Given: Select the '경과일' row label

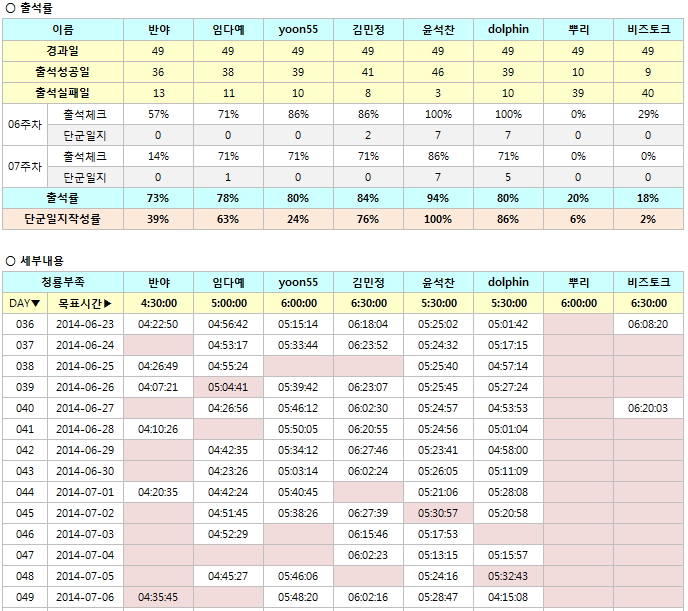Looking at the screenshot, I should coord(63,51).
